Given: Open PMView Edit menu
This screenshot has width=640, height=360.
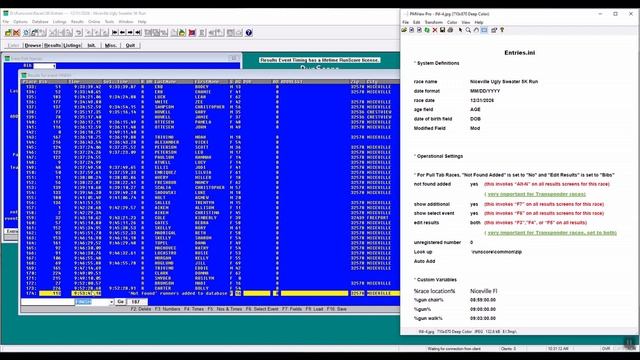Looking at the screenshot, I should (416, 22).
